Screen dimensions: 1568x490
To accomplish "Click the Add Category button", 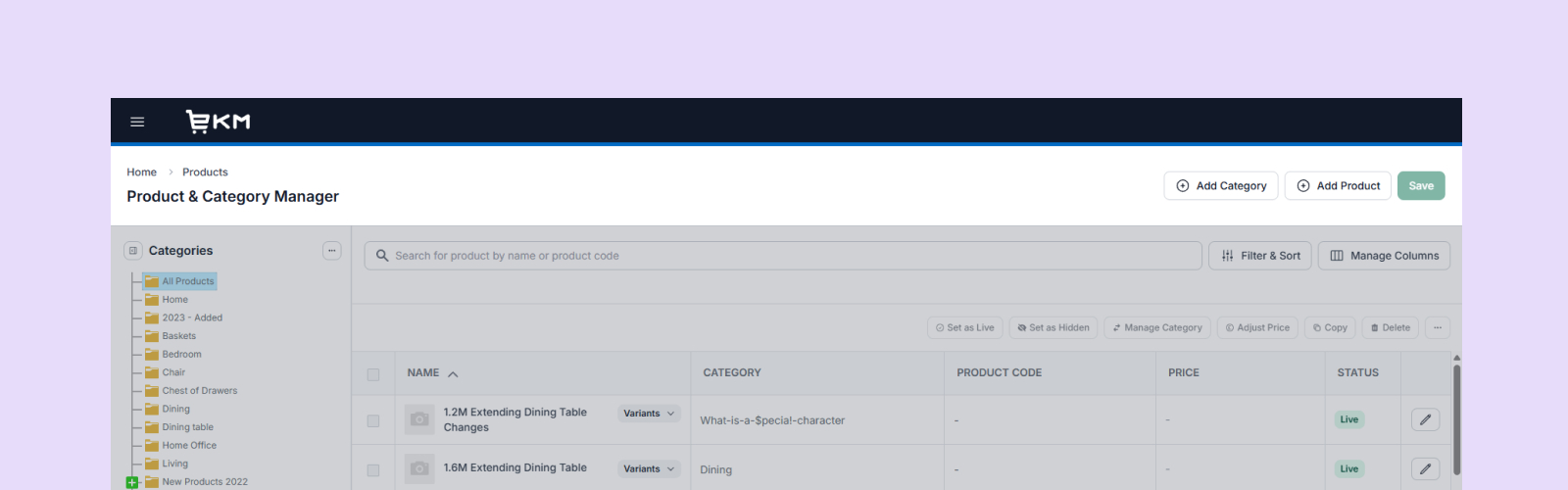I will (x=1221, y=186).
